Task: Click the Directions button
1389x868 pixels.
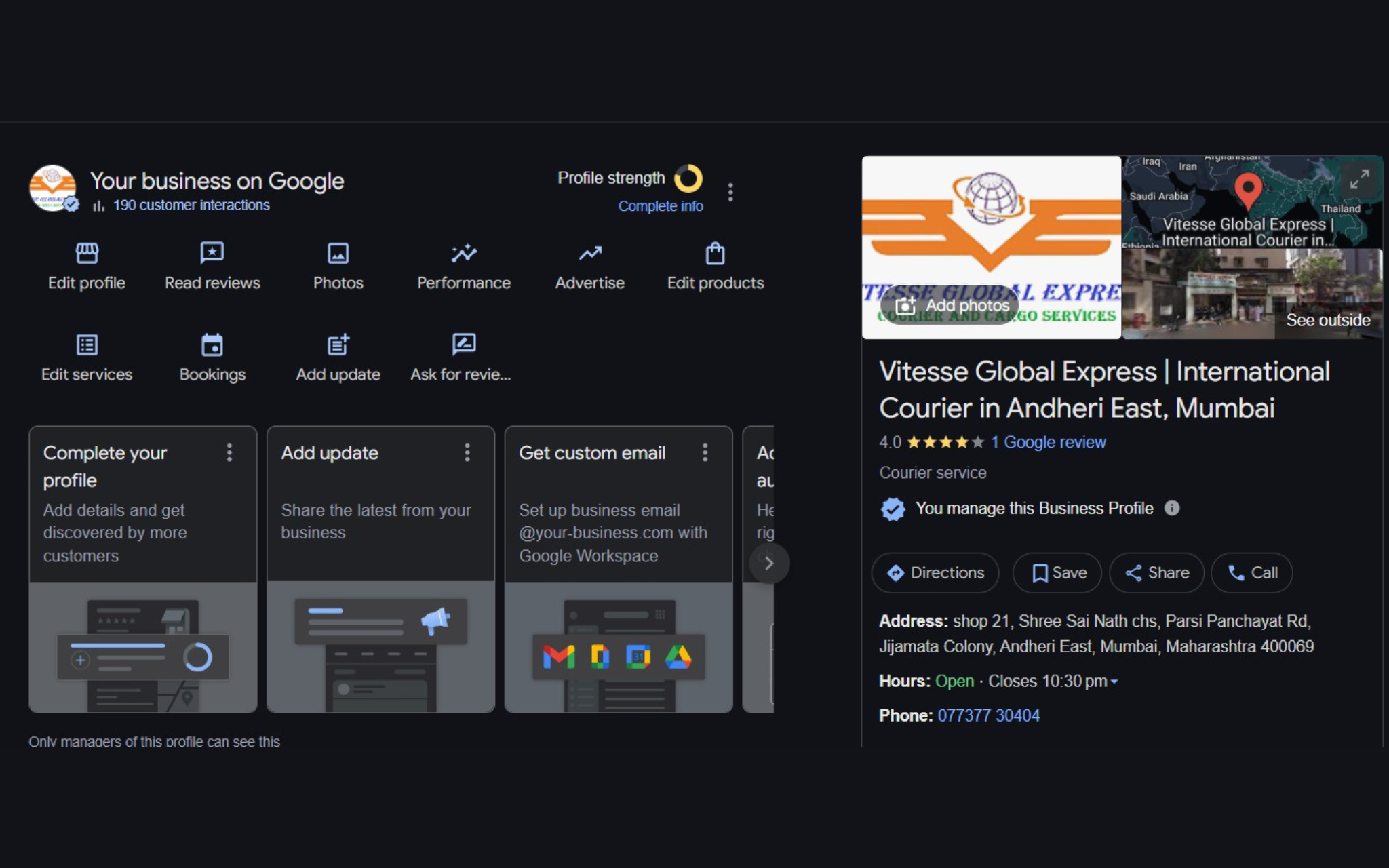Action: point(935,573)
